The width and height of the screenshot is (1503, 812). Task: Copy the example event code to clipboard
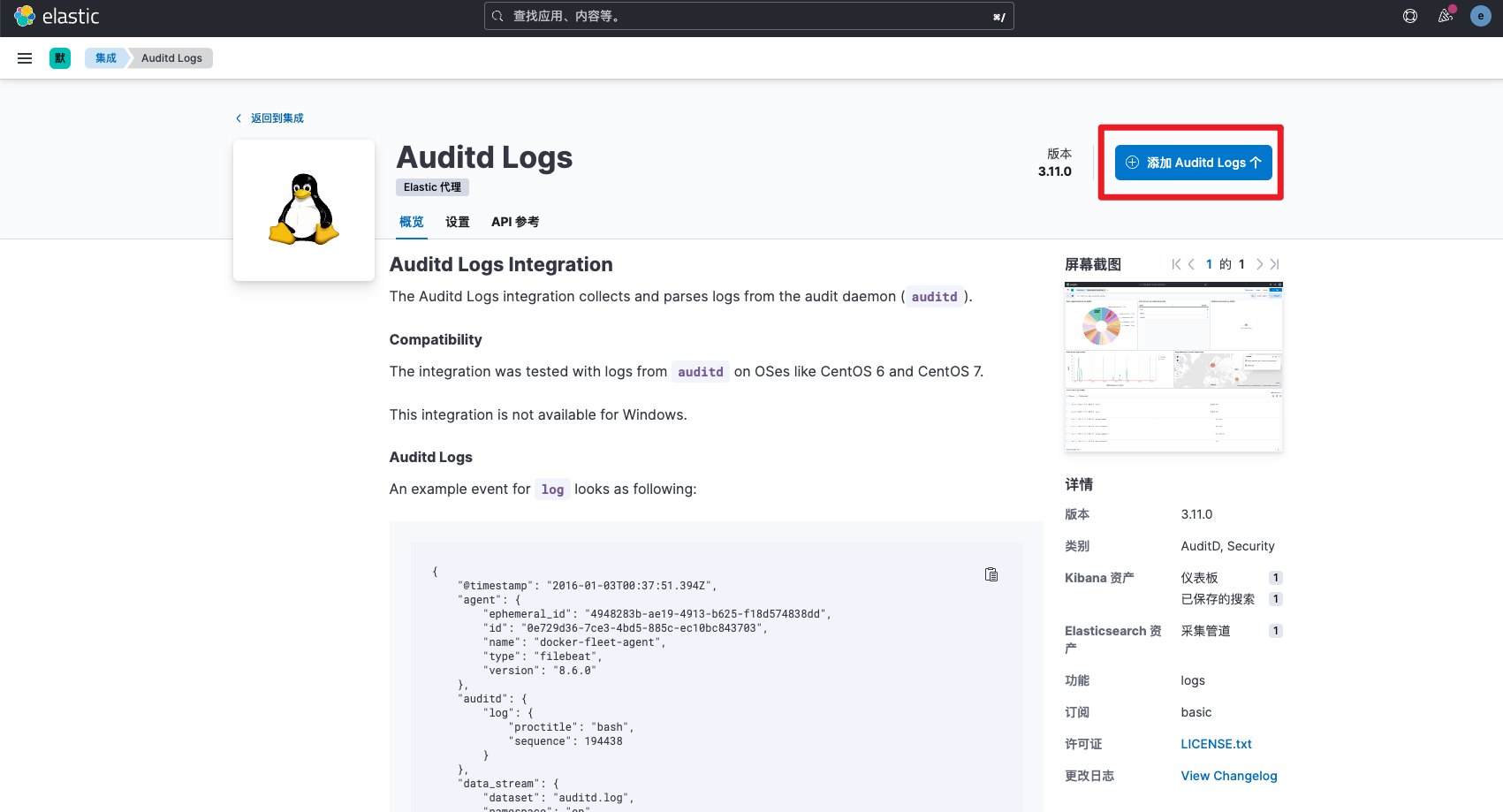point(991,574)
